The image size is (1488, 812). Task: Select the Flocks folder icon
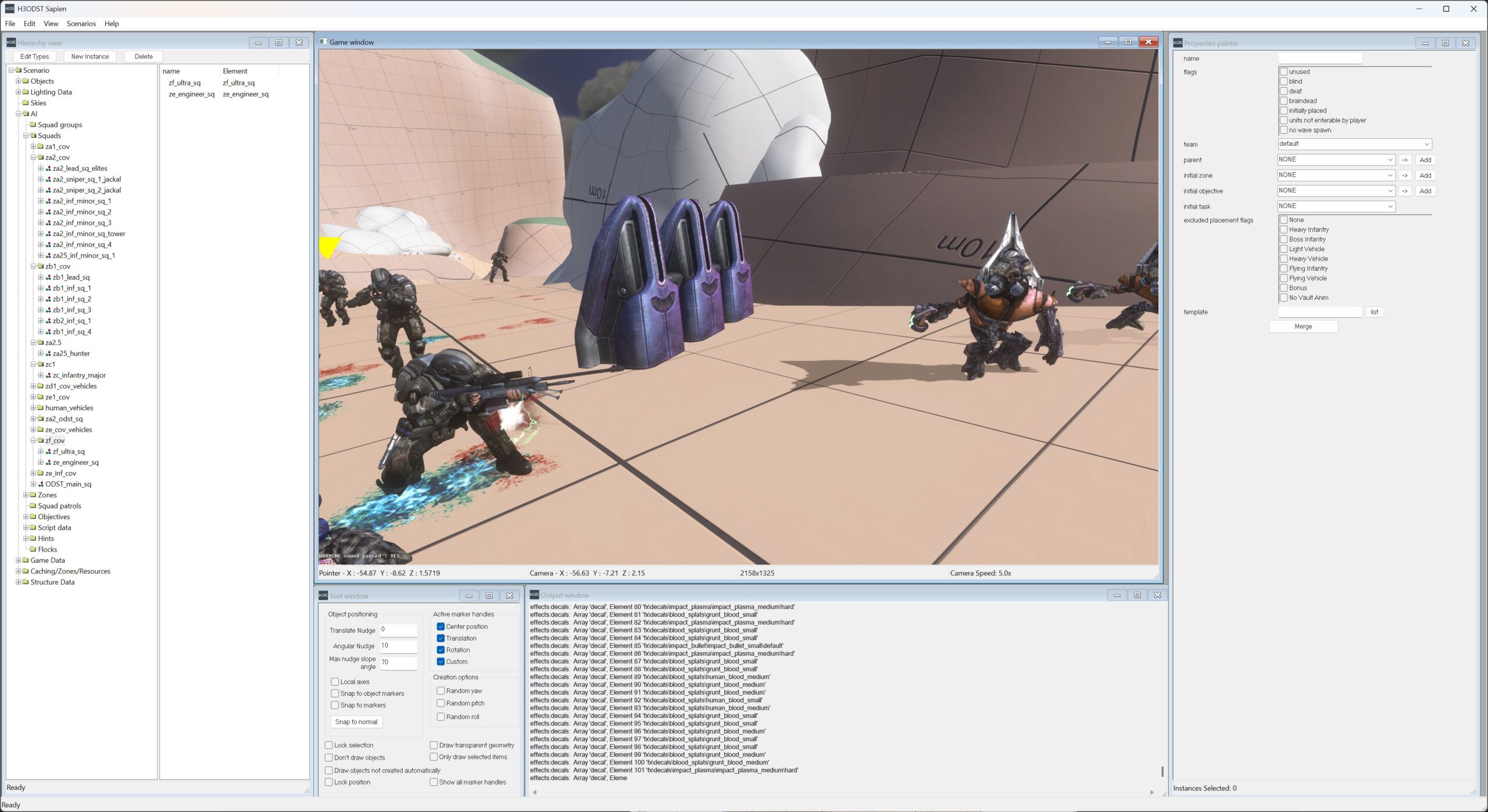33,549
